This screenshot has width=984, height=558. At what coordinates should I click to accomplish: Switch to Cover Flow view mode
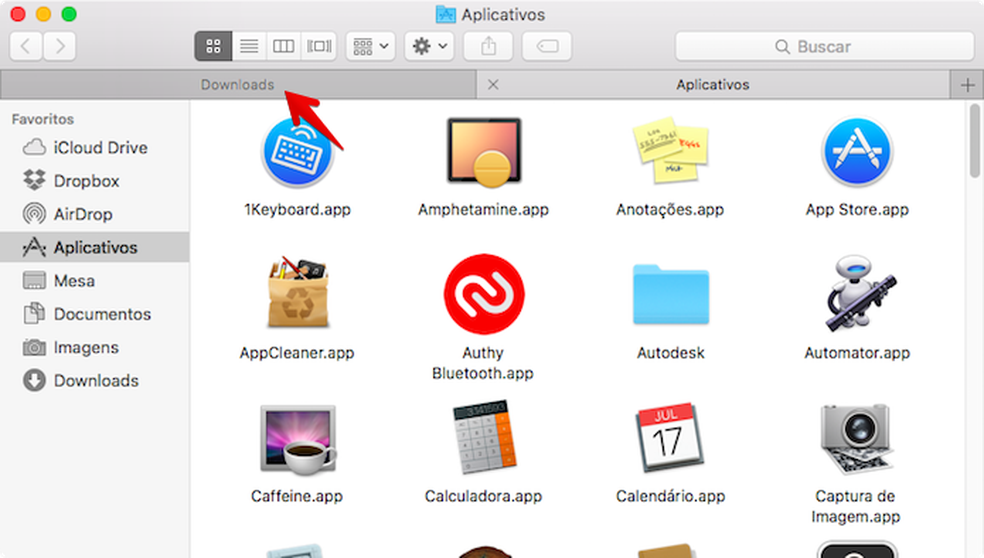pos(319,46)
